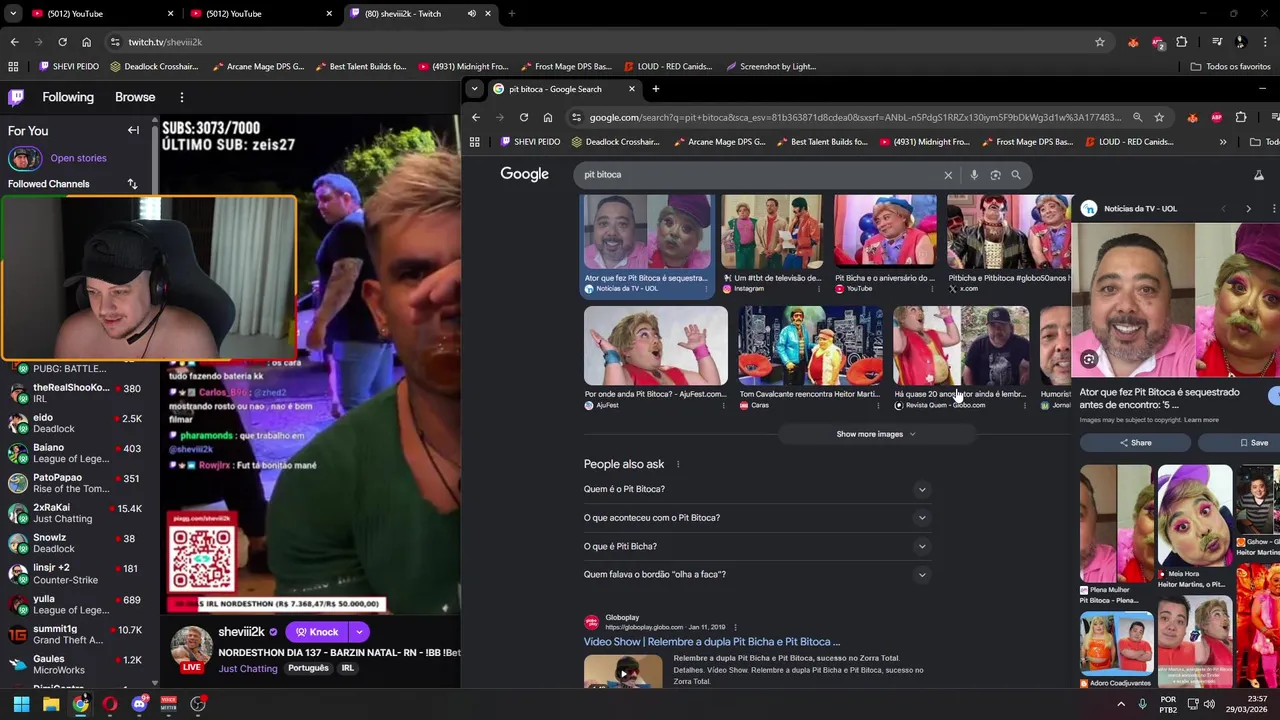Click the Share button on image preview
This screenshot has height=720, width=1280.
click(x=1135, y=443)
